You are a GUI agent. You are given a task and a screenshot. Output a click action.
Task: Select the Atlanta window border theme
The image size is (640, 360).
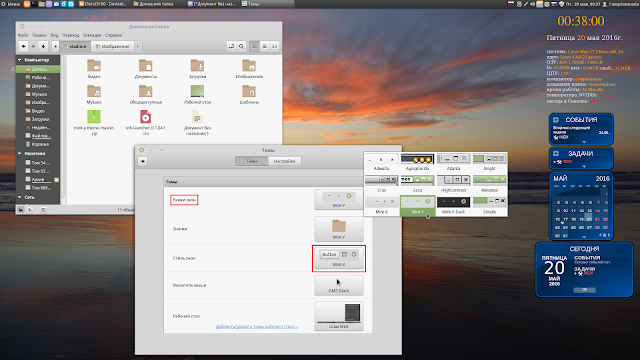coord(453,162)
